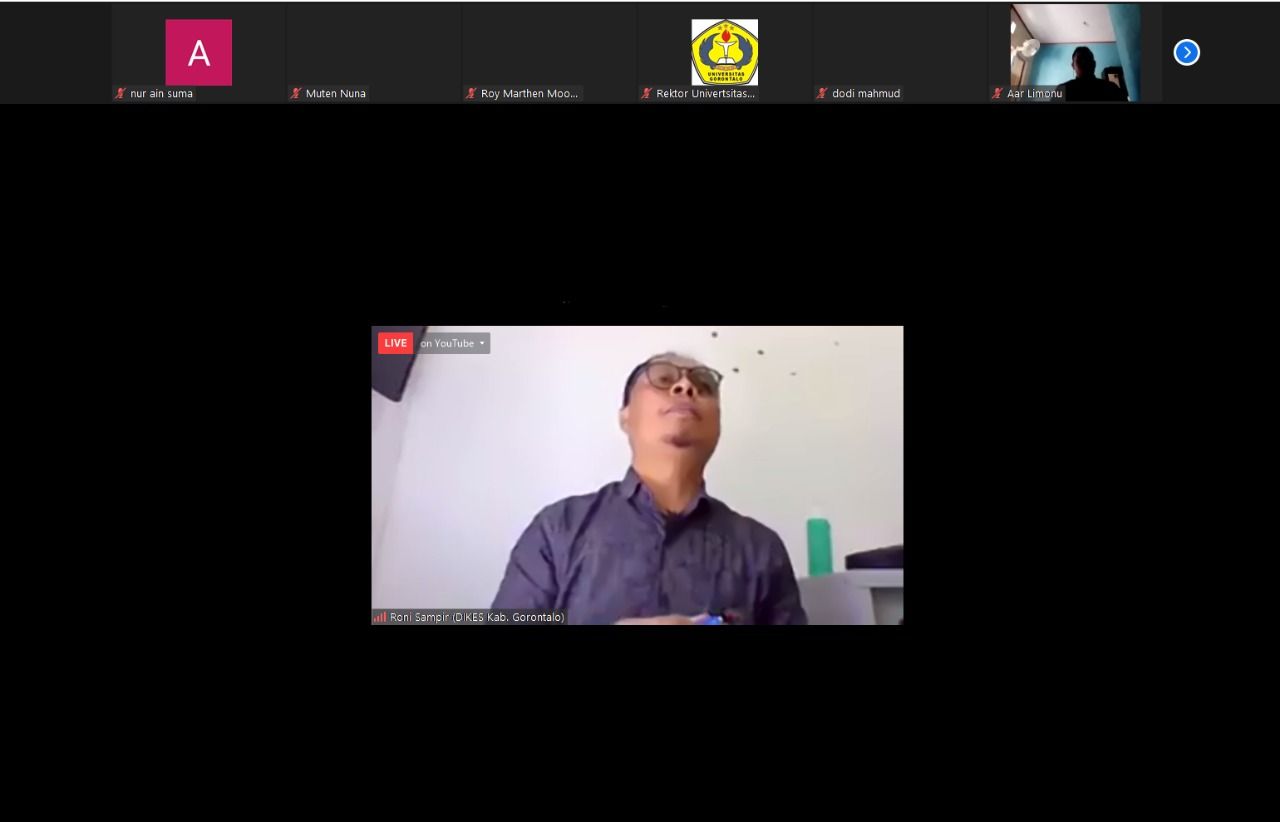Click Roy Marthen's muted microphone icon

471,94
